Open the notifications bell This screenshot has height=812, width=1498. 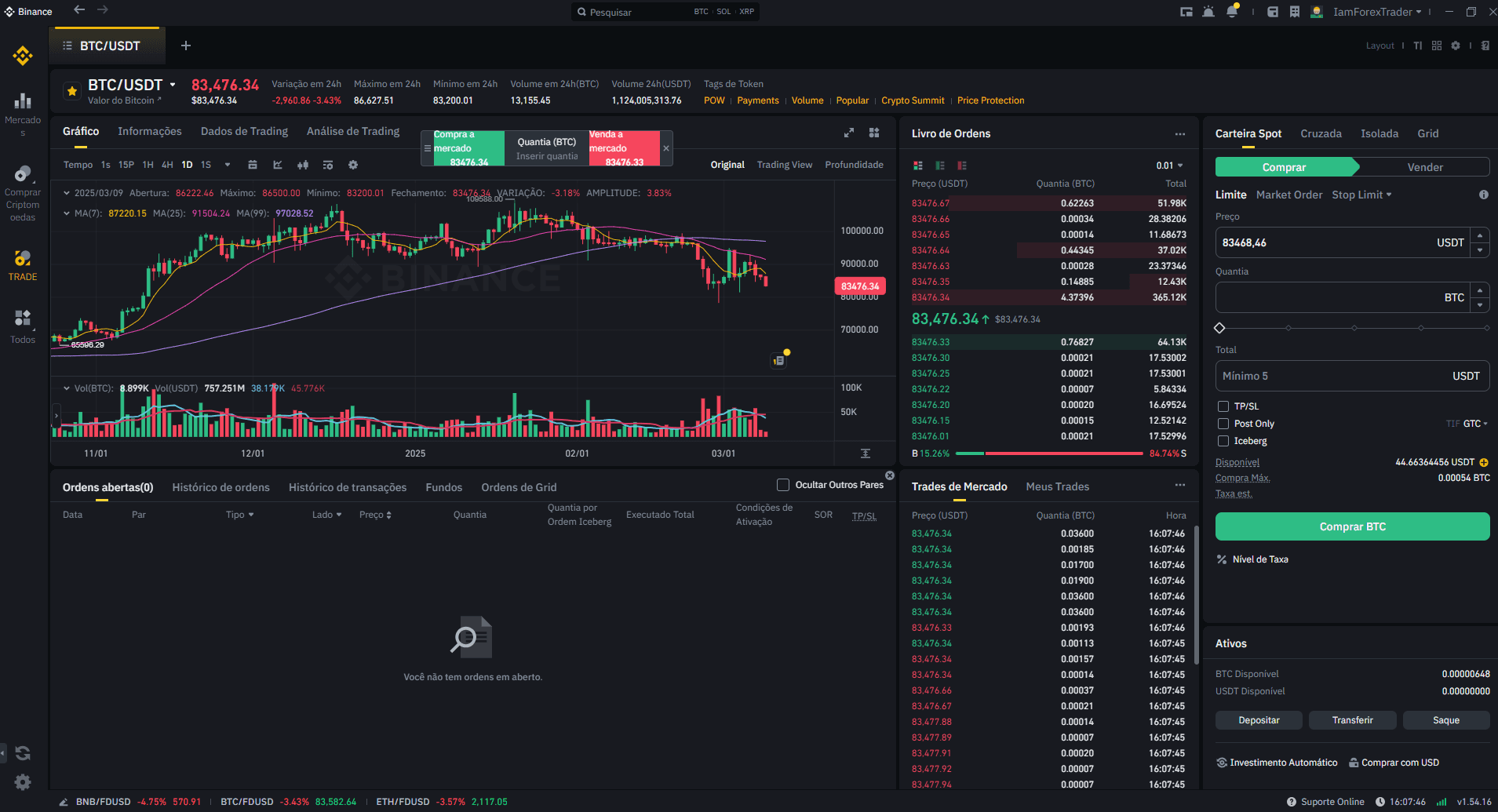point(1232,12)
